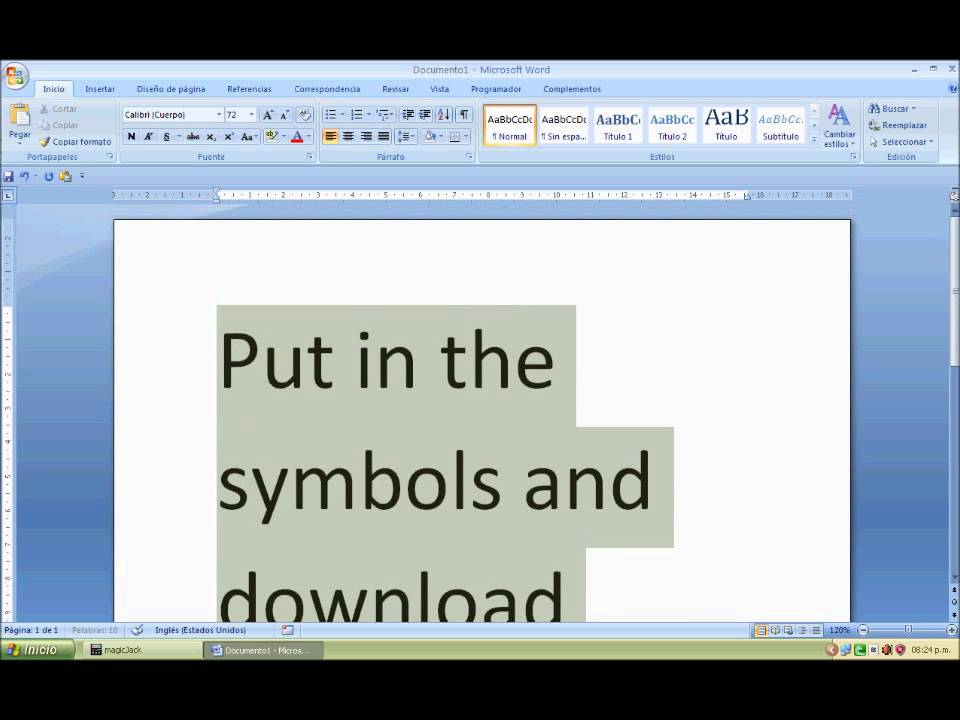Open numbered list dropdown

[x=369, y=114]
